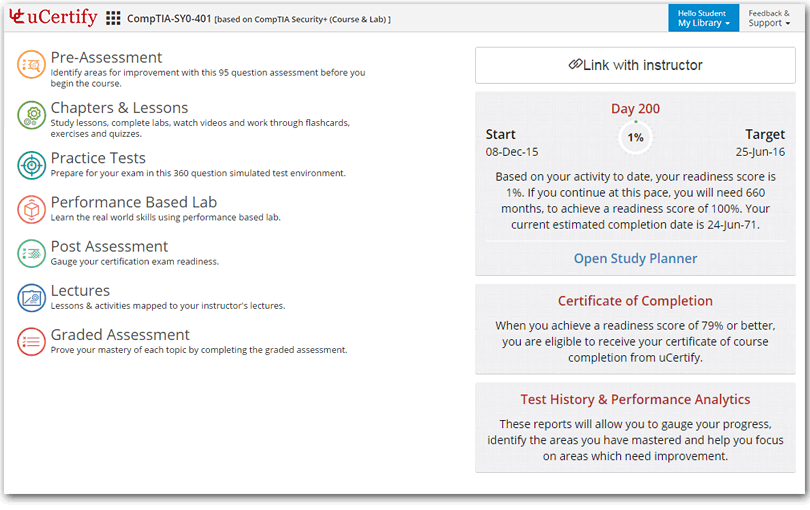Image resolution: width=810 pixels, height=510 pixels.
Task: Expand the Feedback & Support menu
Action: tap(769, 18)
